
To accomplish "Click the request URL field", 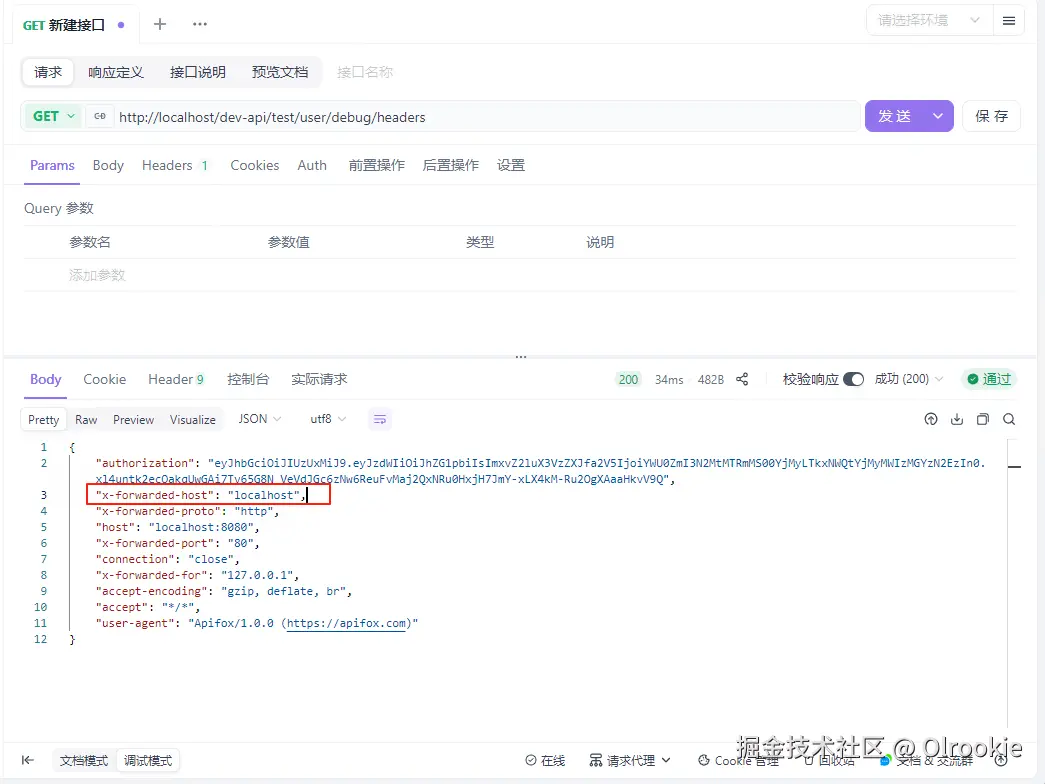I will point(487,117).
